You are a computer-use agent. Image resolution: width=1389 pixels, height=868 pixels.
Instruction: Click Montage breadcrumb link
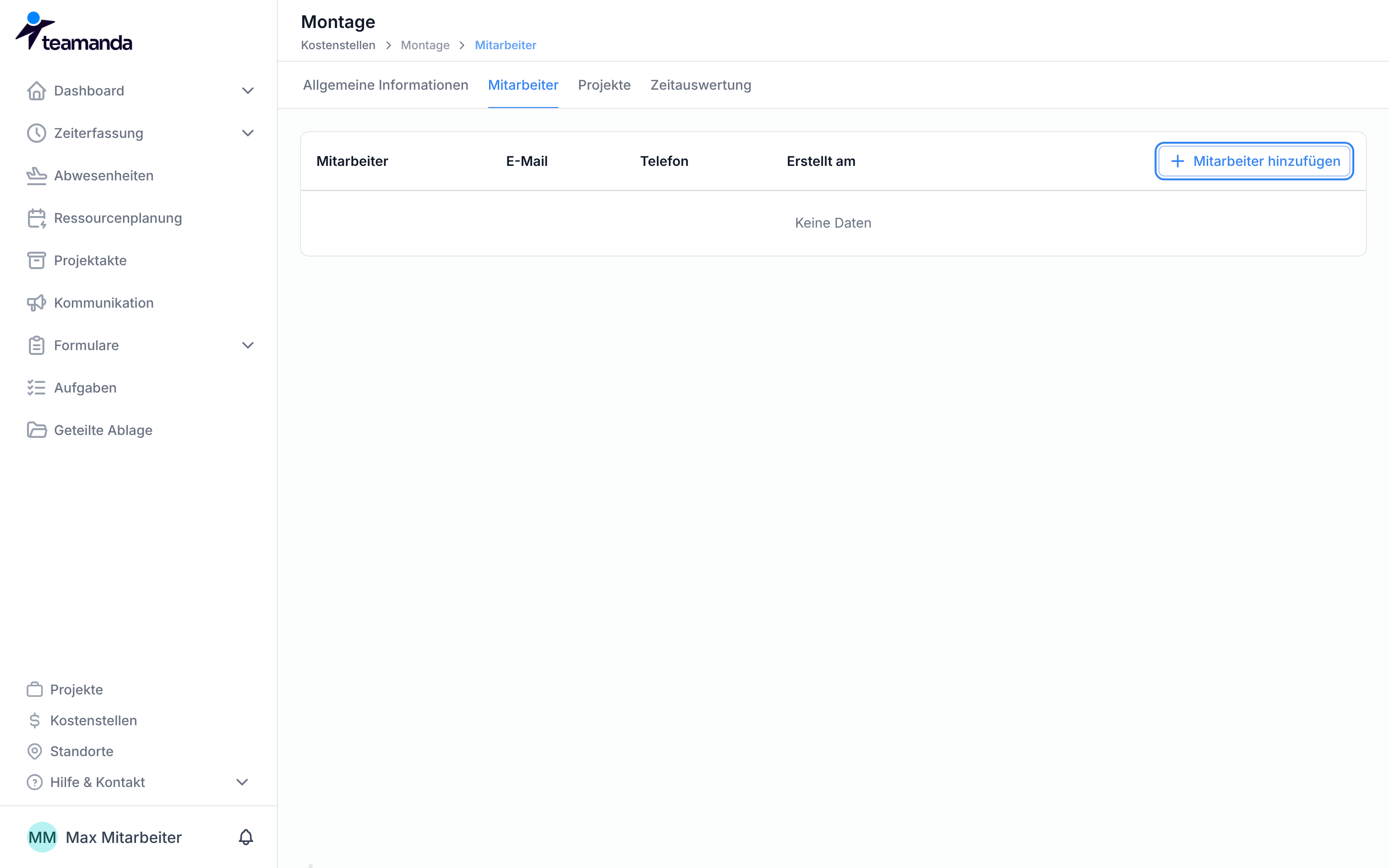click(x=425, y=45)
